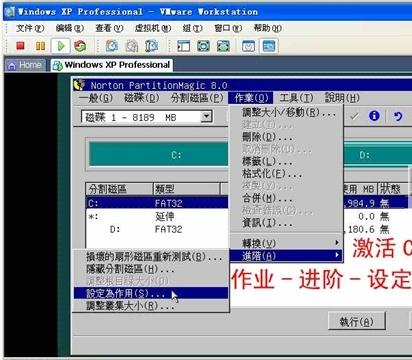
Task: Click the VMware red power off icon
Action: 20,46
